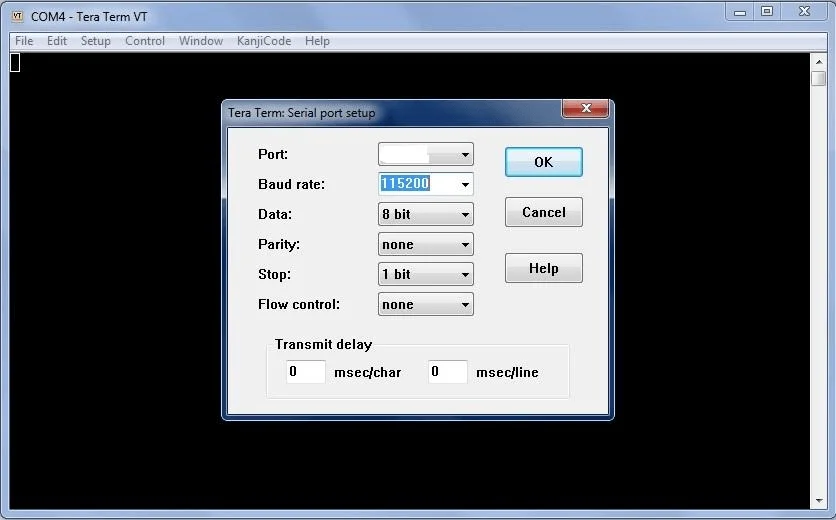This screenshot has width=836, height=520.
Task: Confirm settings with the OK button
Action: point(543,162)
